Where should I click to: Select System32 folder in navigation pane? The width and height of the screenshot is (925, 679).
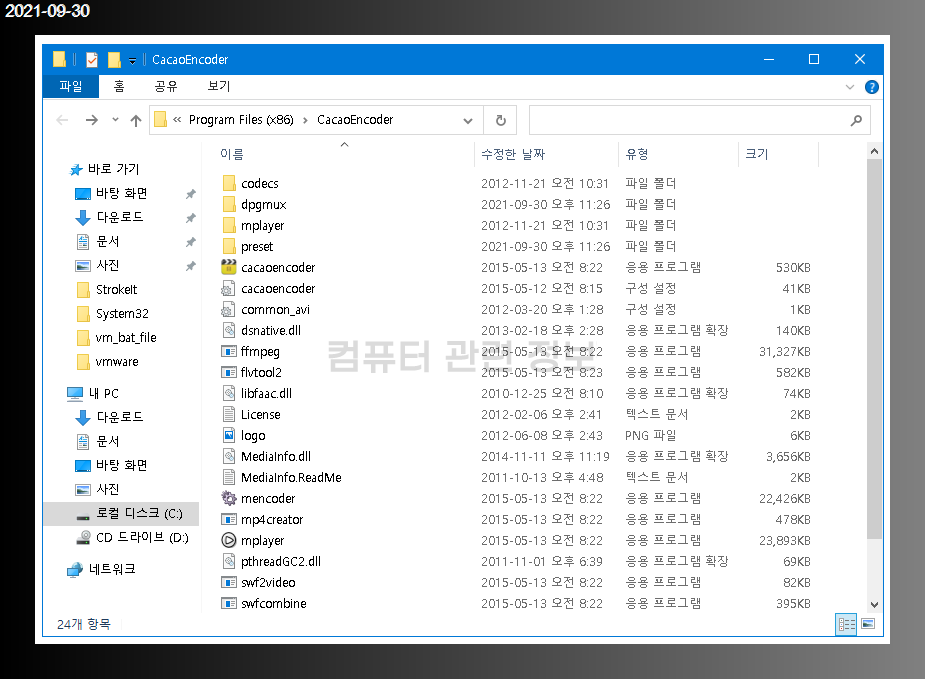click(x=122, y=314)
